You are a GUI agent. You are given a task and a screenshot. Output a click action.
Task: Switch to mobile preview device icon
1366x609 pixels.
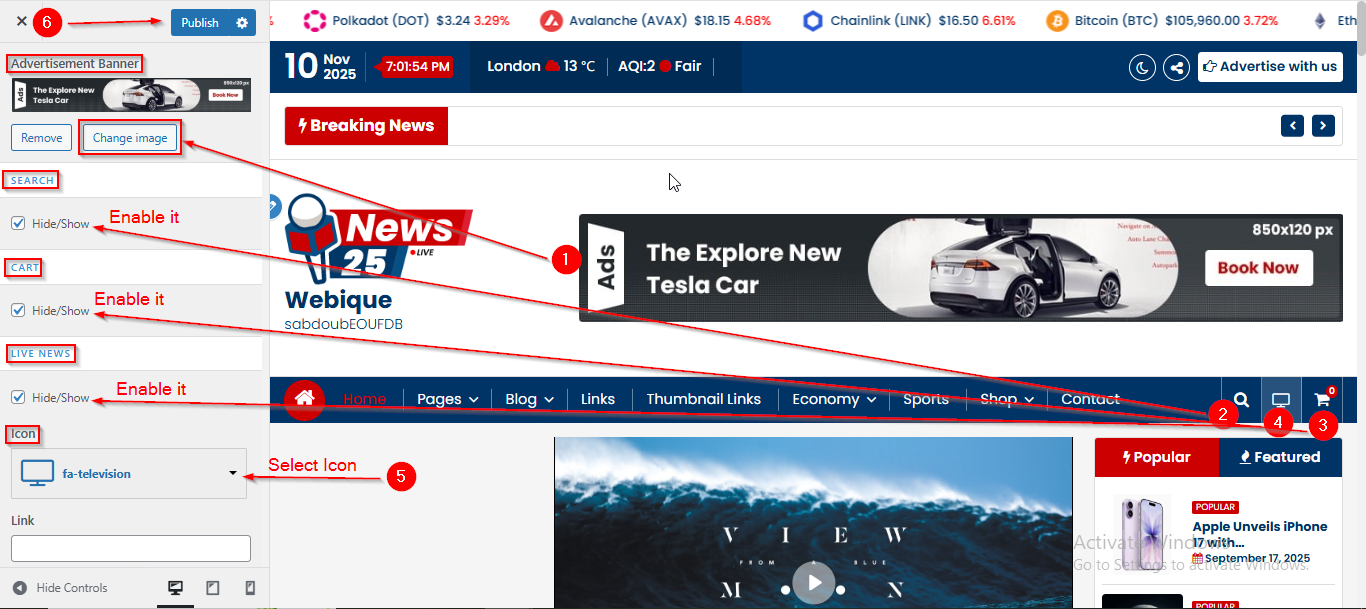click(250, 588)
